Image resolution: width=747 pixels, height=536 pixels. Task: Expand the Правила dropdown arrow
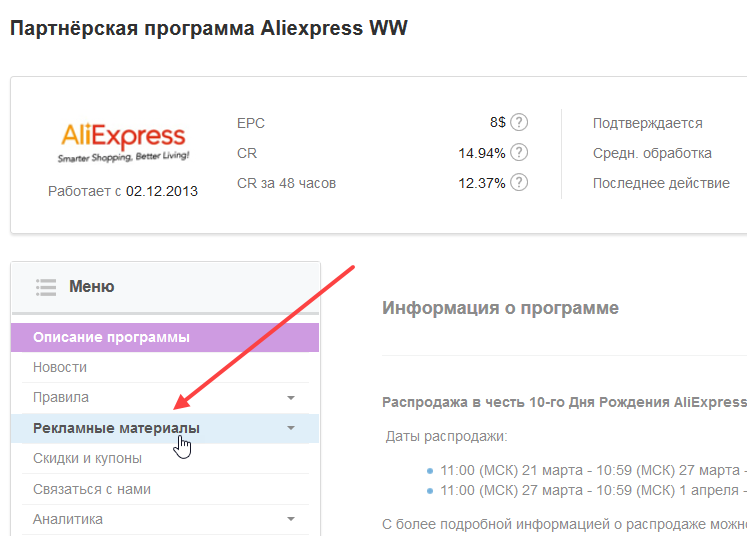[291, 398]
